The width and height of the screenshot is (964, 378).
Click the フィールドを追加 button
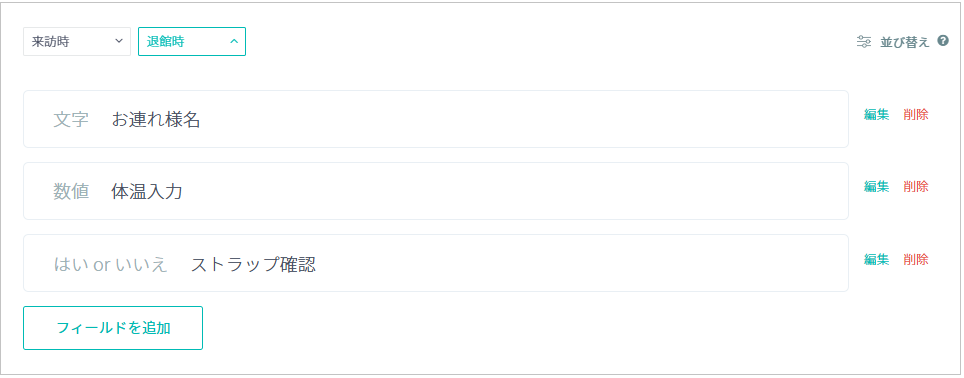click(x=113, y=328)
